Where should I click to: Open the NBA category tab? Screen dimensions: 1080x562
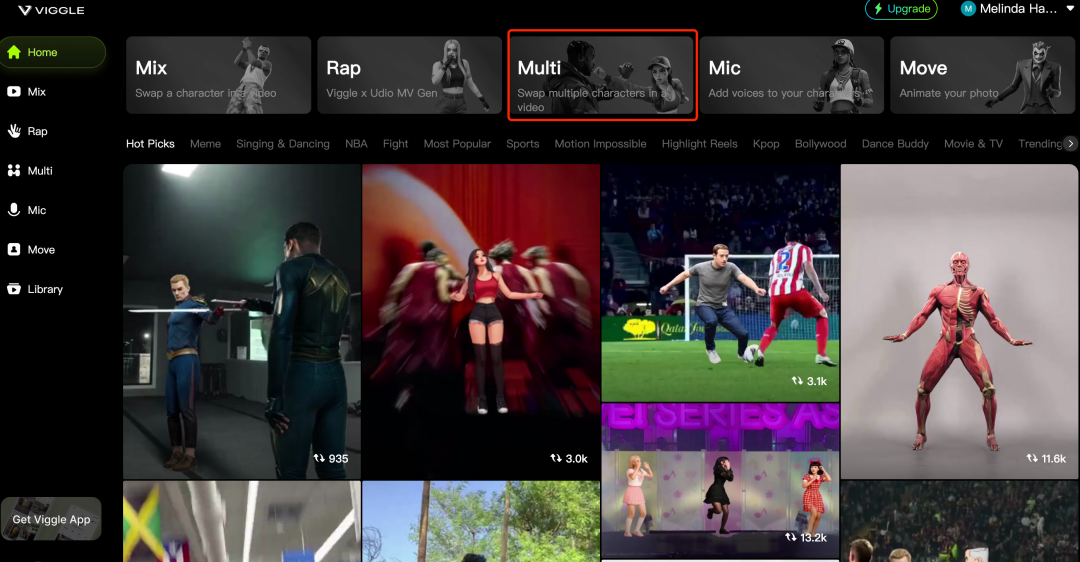point(356,143)
